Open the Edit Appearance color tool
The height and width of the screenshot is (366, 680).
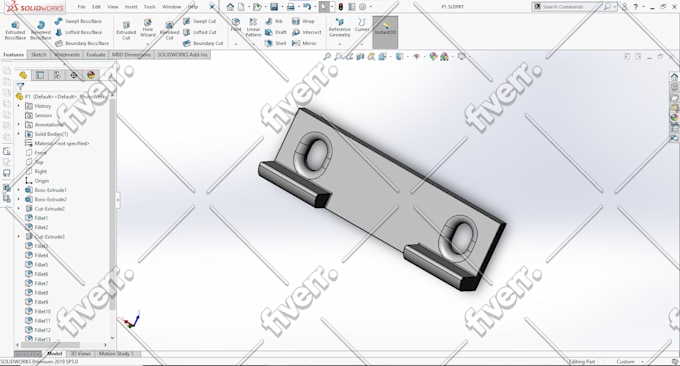433,56
